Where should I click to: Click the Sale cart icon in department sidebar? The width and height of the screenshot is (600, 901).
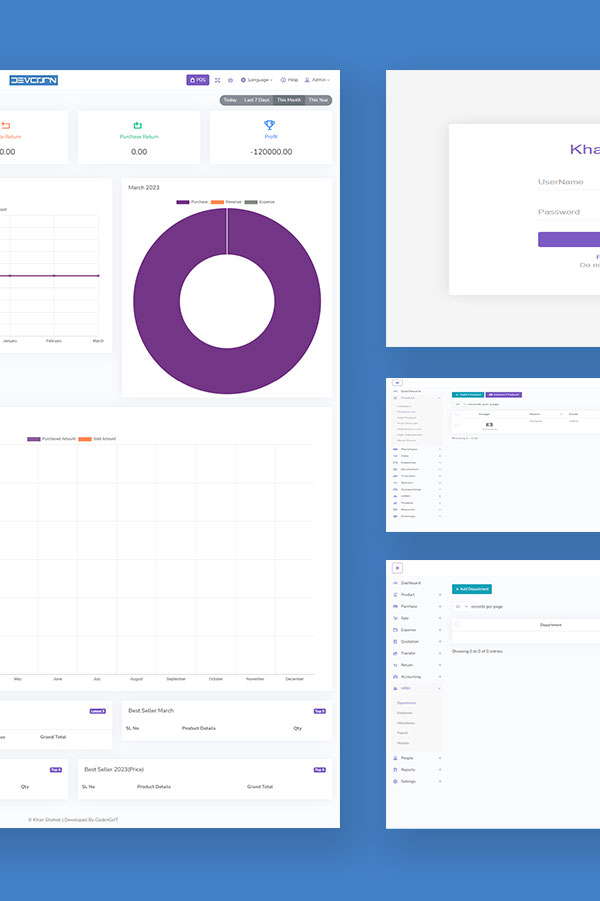pos(395,618)
